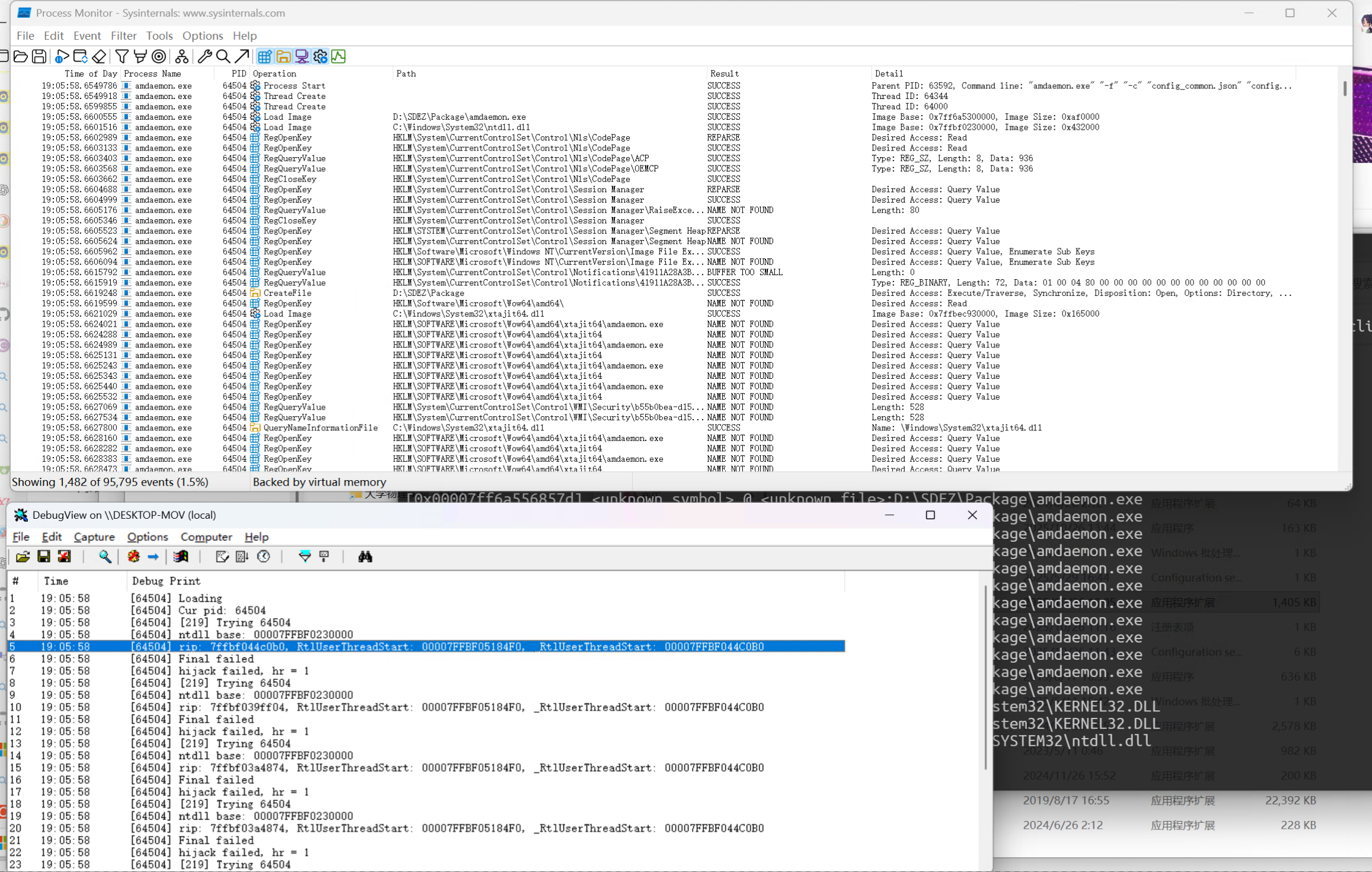This screenshot has width=1372, height=872.
Task: Show the process tree in Process Monitor
Action: coord(181,56)
